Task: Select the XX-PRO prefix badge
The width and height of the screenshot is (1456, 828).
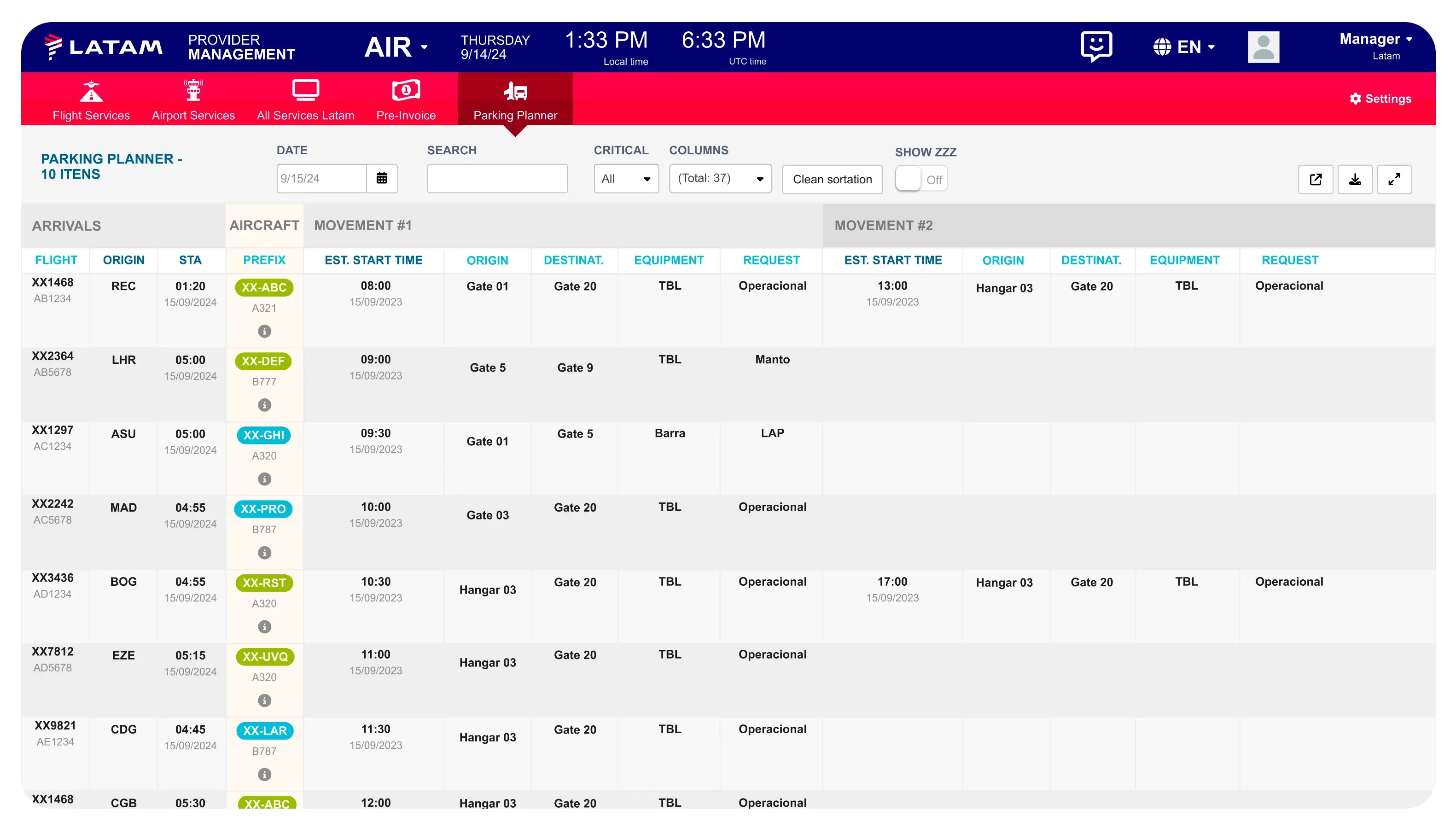Action: coord(263,509)
